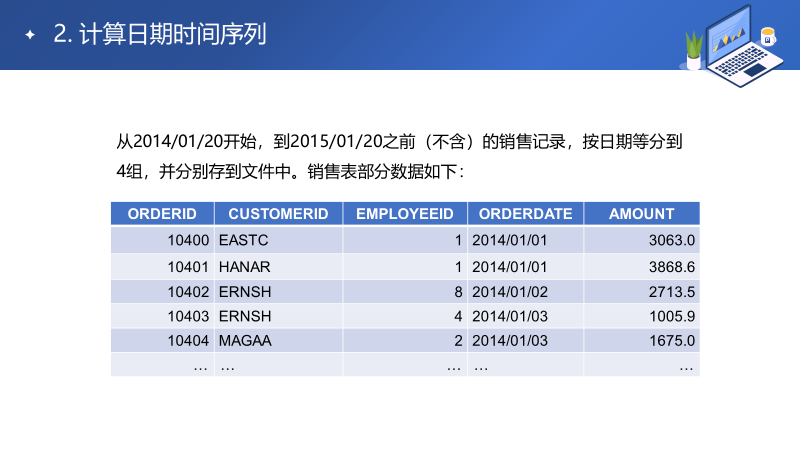This screenshot has width=800, height=450.
Task: Select the AMOUNT column header
Action: [x=641, y=214]
